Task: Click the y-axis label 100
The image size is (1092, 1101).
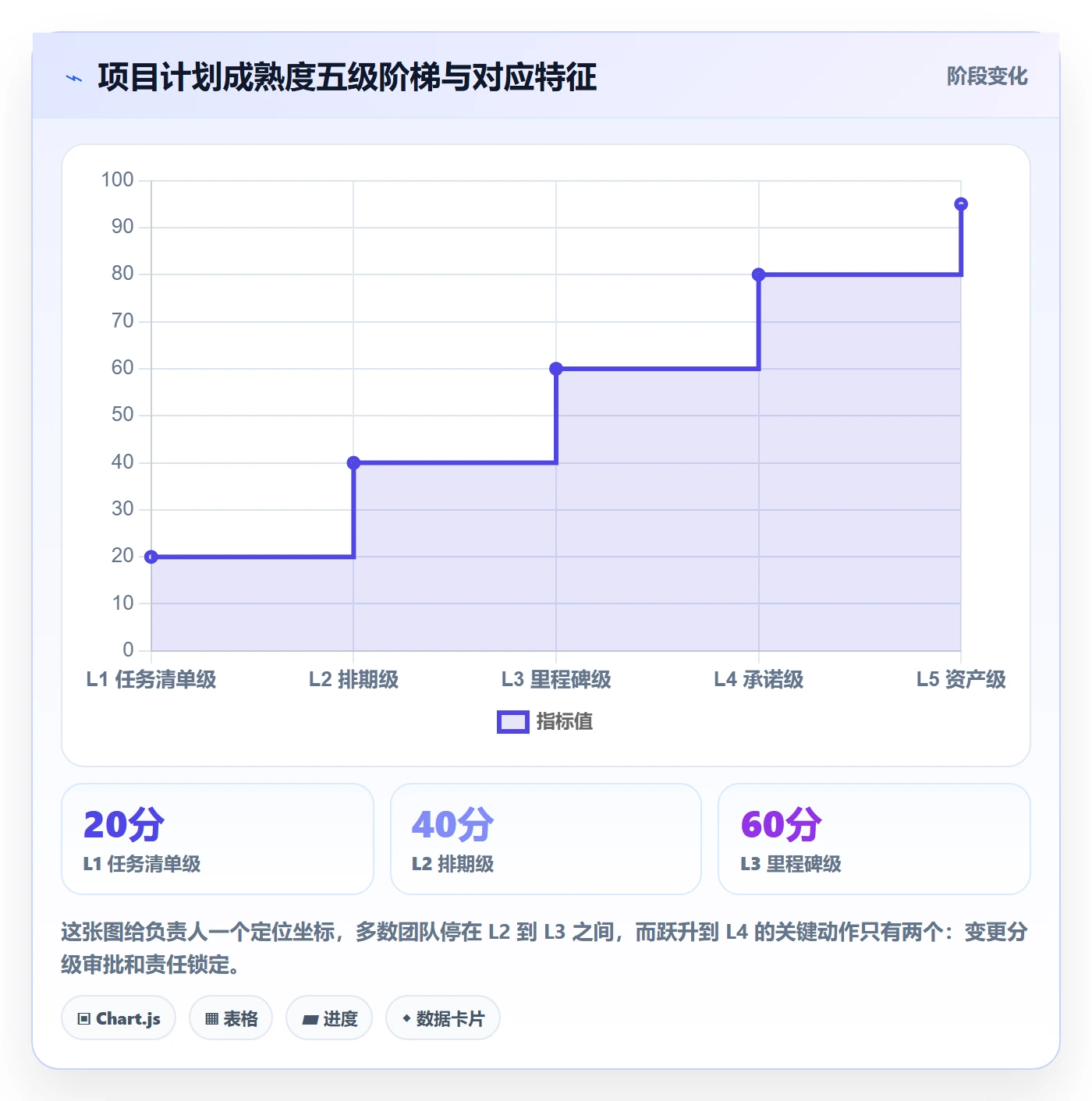Action: (x=118, y=180)
